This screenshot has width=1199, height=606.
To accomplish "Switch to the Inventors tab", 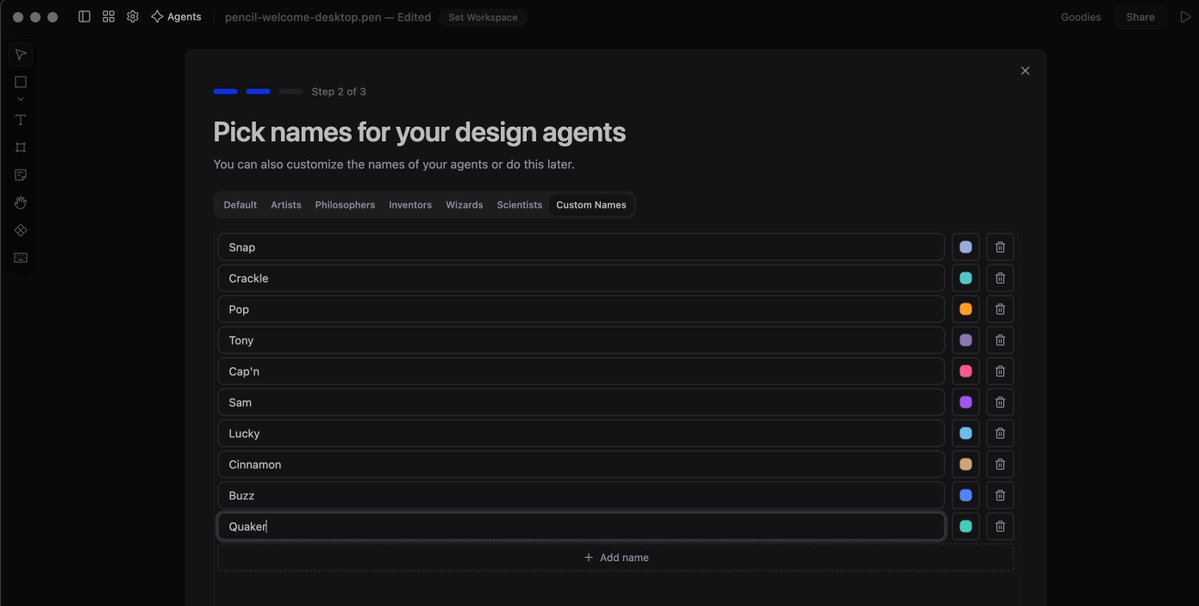I will tap(410, 205).
